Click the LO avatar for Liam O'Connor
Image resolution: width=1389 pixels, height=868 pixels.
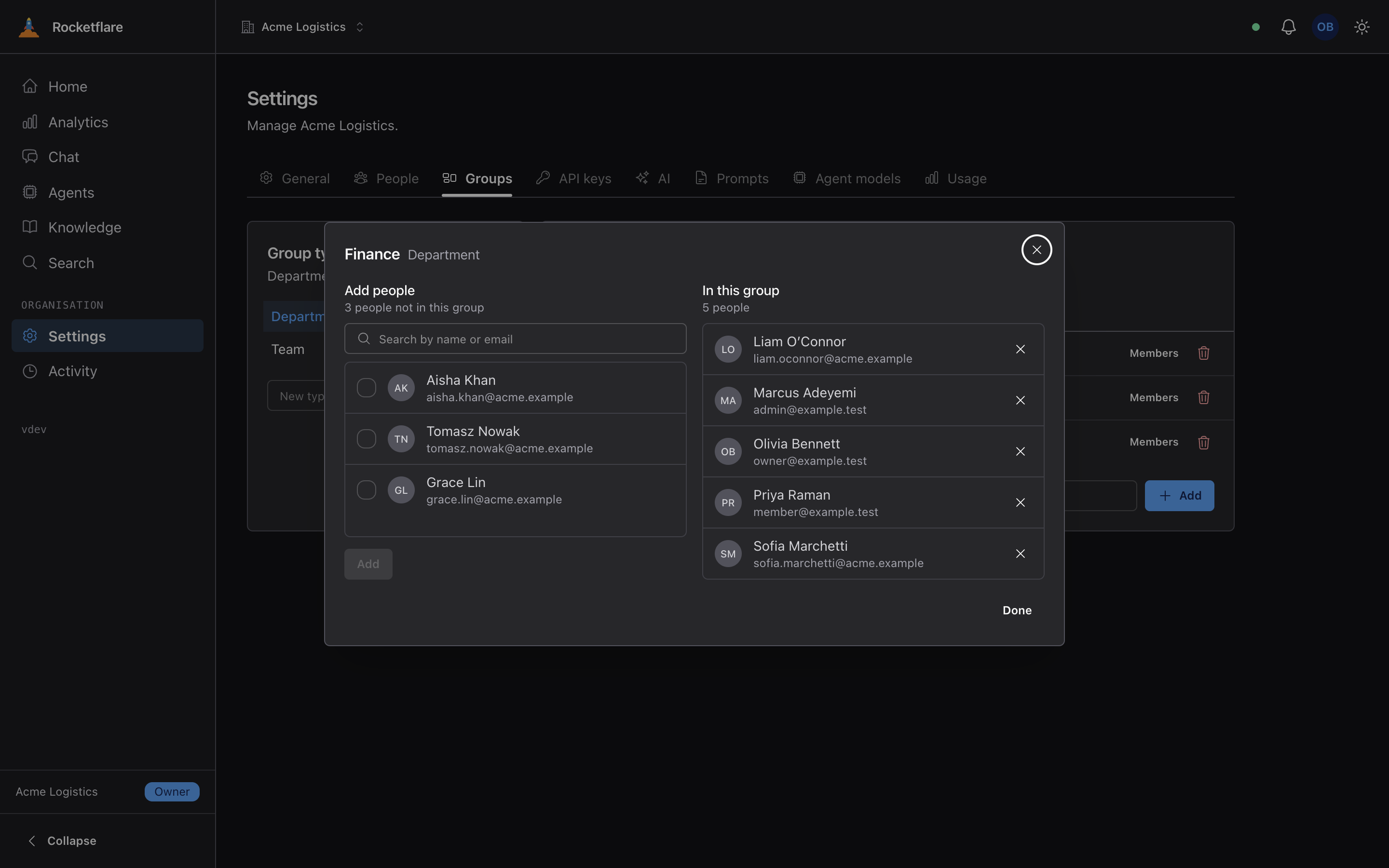click(728, 349)
